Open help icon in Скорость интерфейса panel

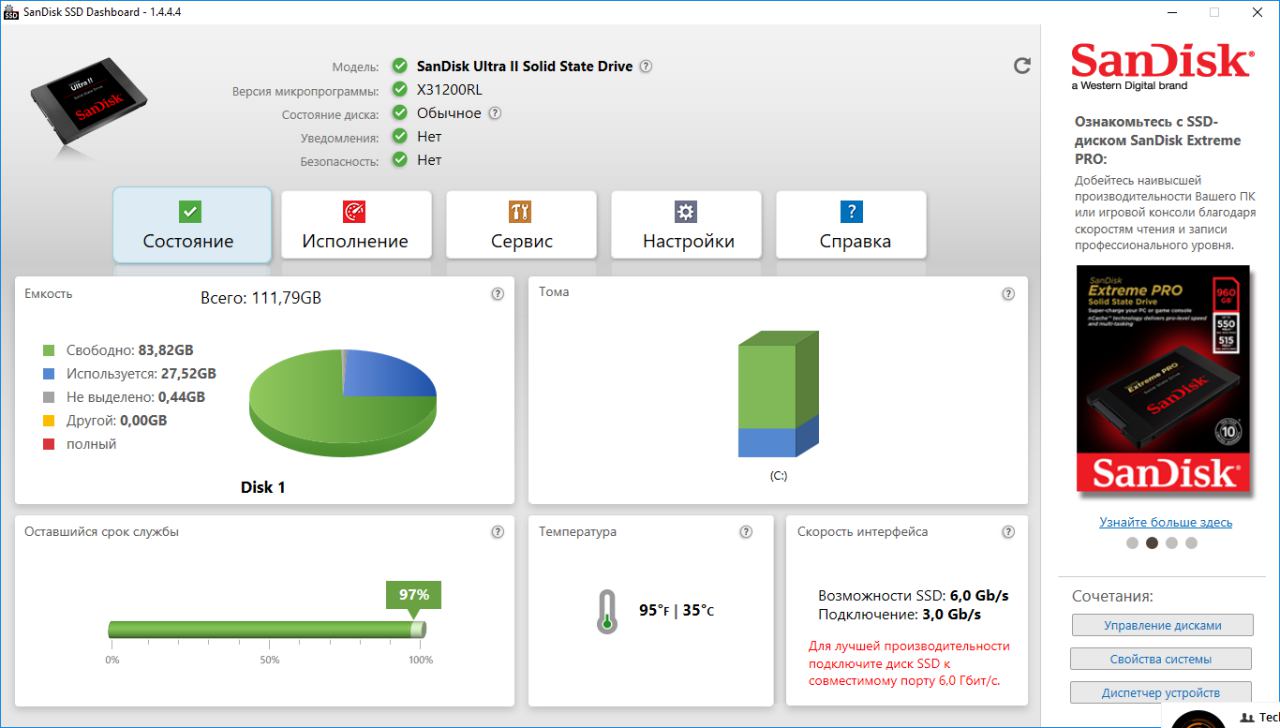1008,532
